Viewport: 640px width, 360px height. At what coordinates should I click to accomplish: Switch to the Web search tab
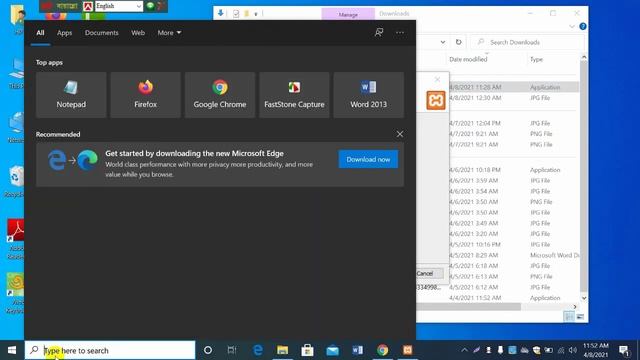point(138,33)
